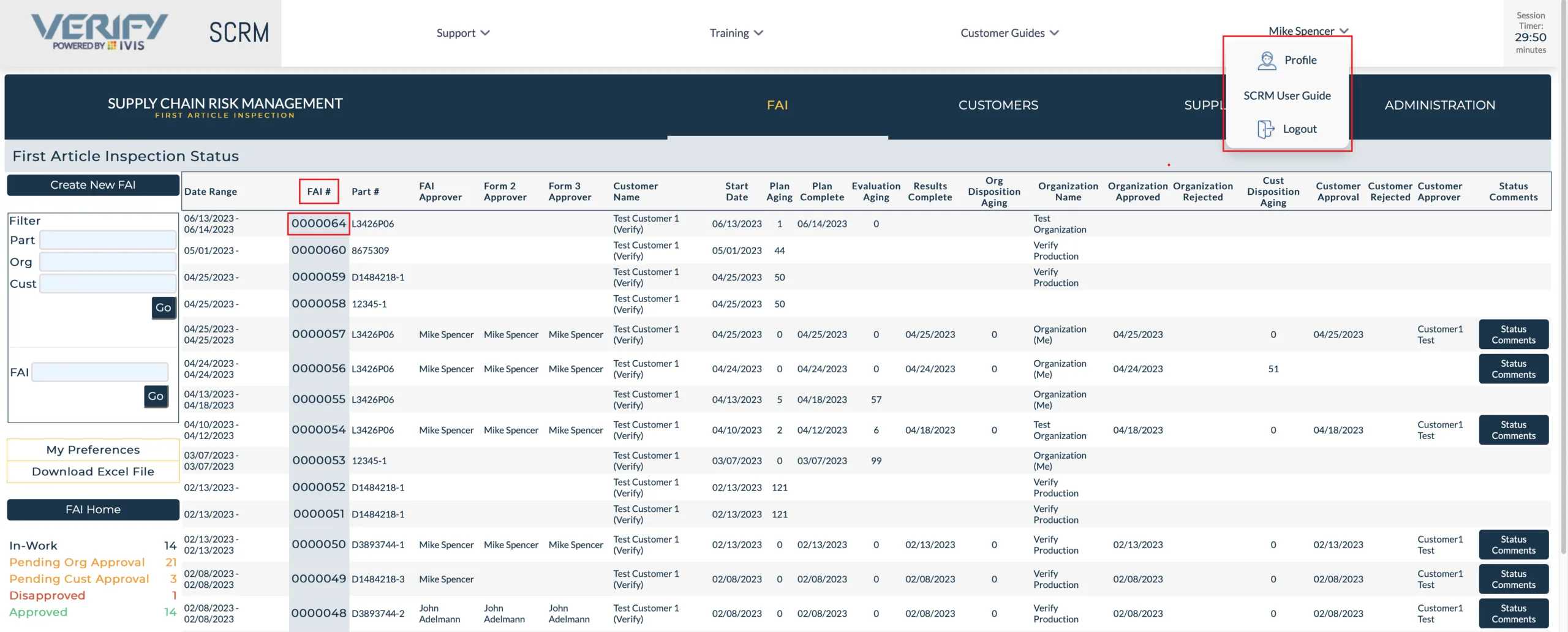The width and height of the screenshot is (1568, 632).
Task: Open FAI number 0000056
Action: click(318, 369)
